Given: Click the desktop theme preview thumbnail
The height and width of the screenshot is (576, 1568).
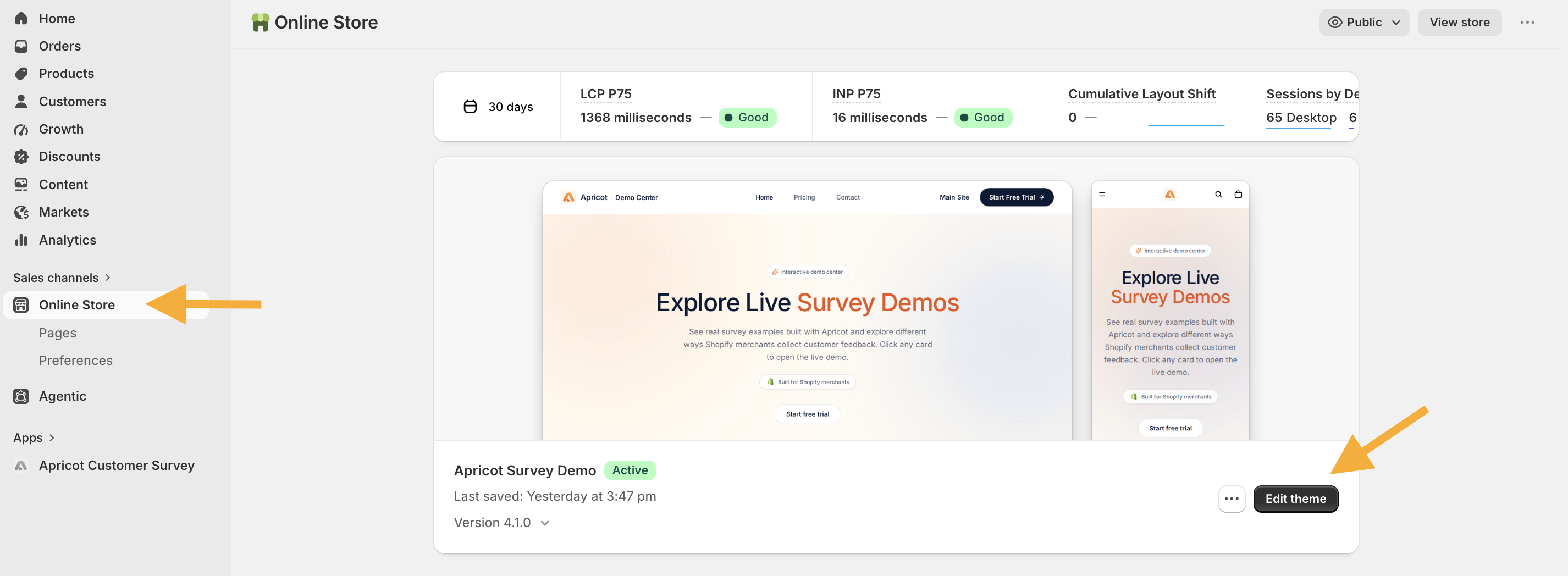Looking at the screenshot, I should [807, 310].
